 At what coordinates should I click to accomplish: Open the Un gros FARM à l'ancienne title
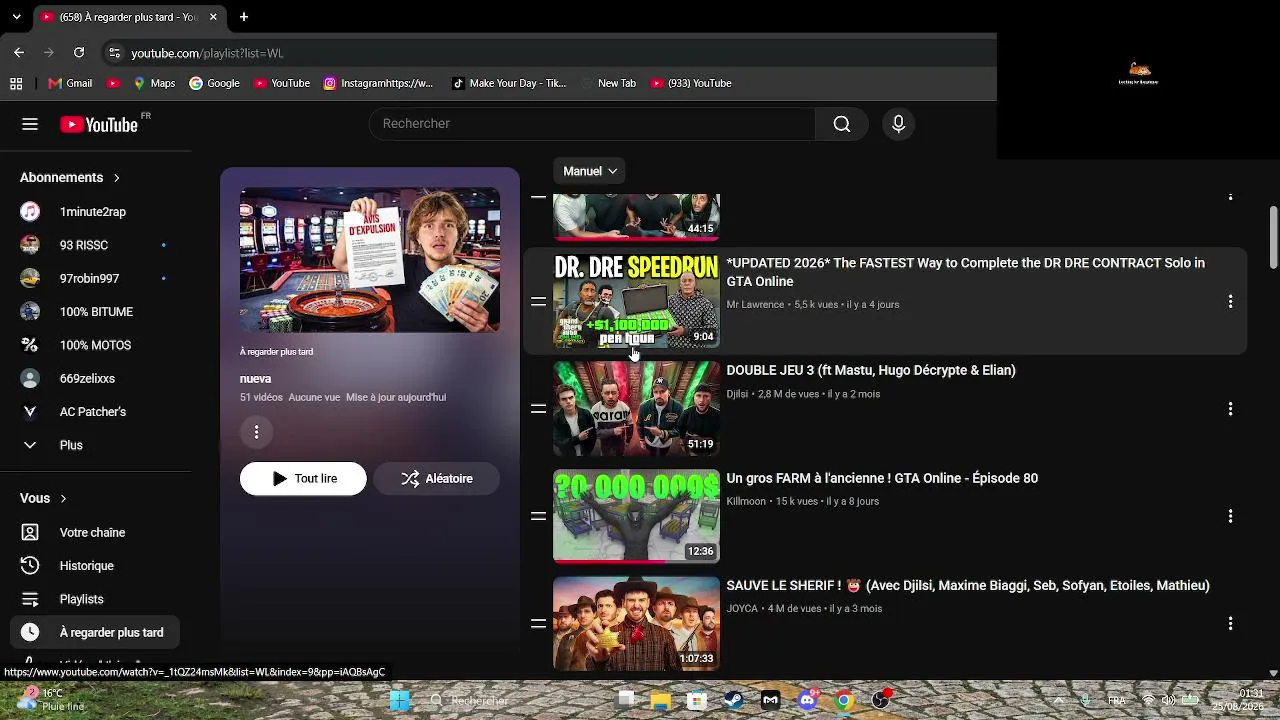[x=882, y=478]
